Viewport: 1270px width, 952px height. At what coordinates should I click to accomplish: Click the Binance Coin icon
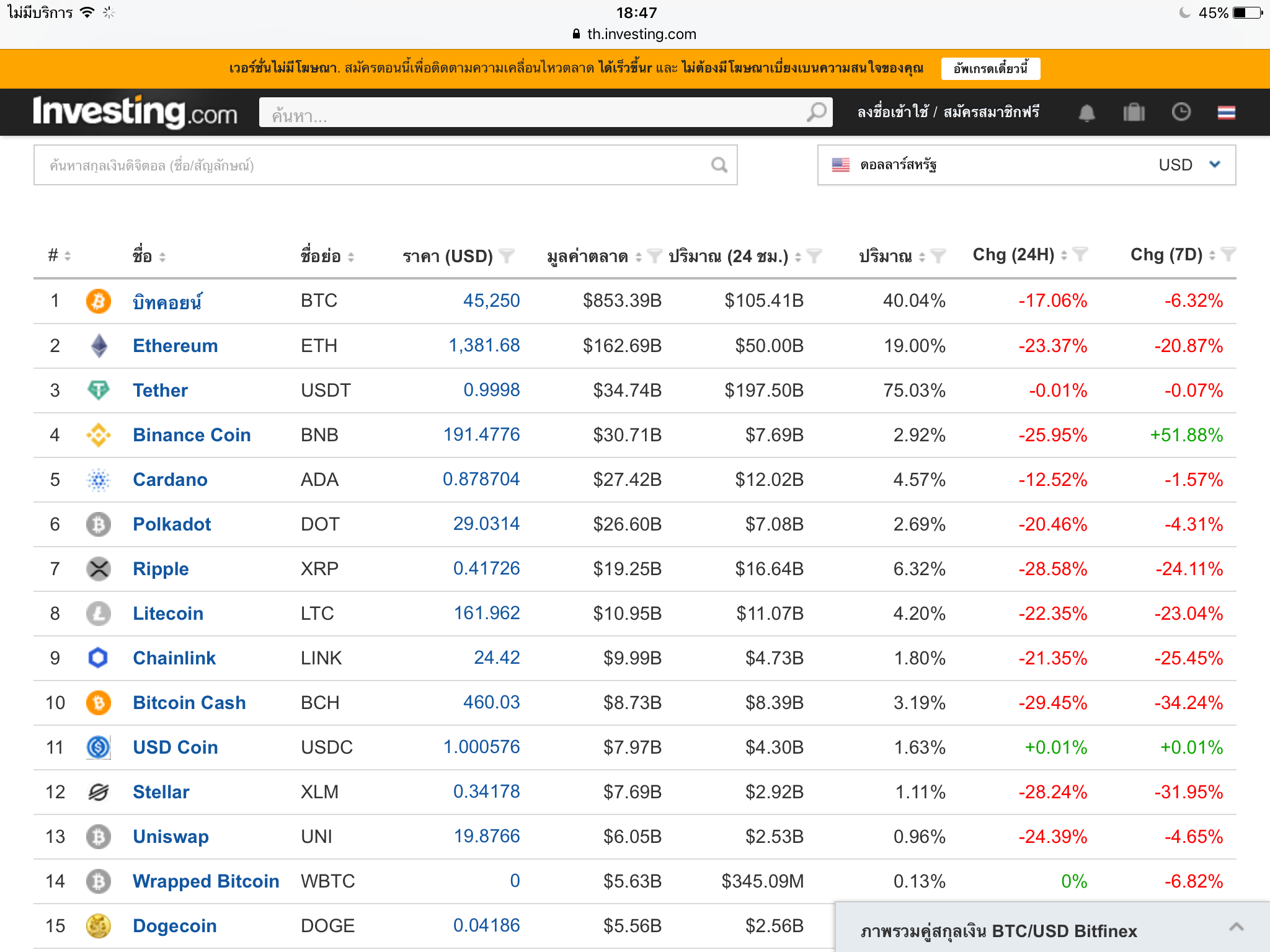click(98, 435)
